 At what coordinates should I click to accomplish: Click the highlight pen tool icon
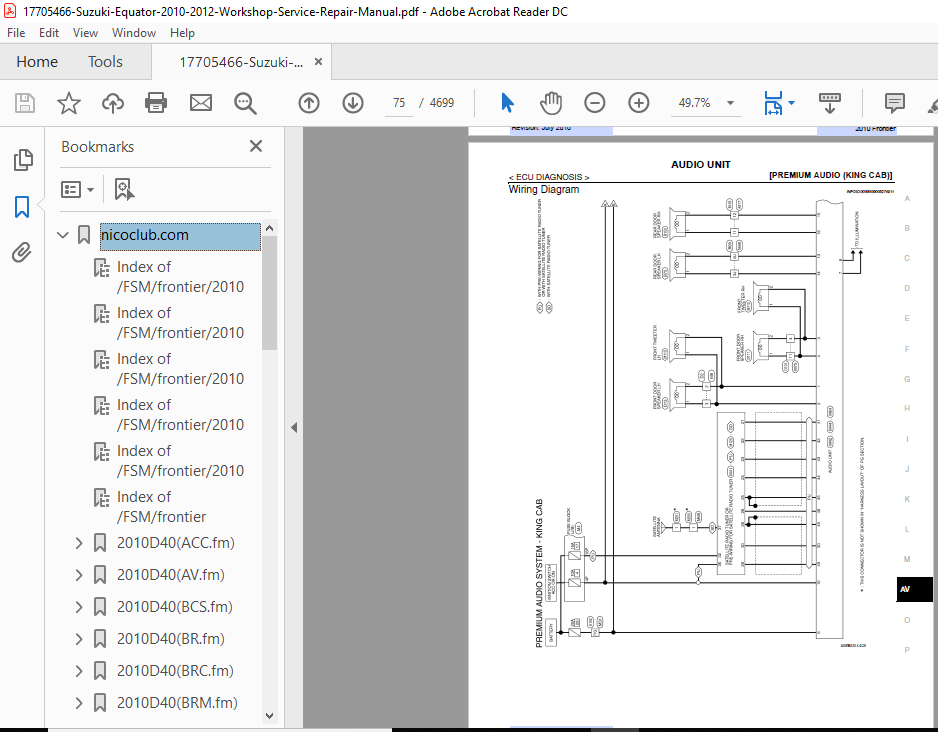[932, 105]
